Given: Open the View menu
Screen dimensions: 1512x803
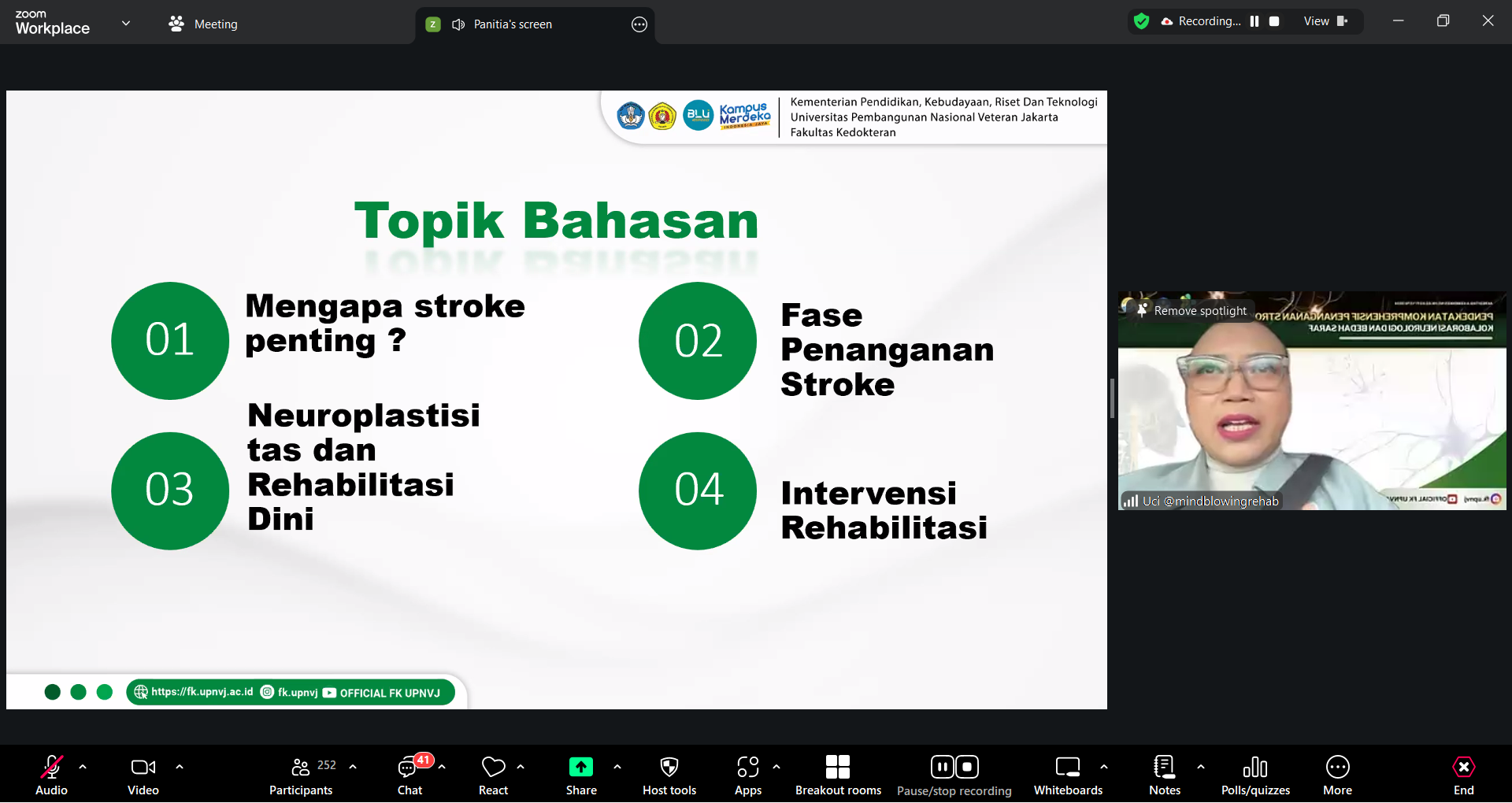Looking at the screenshot, I should tap(1325, 21).
